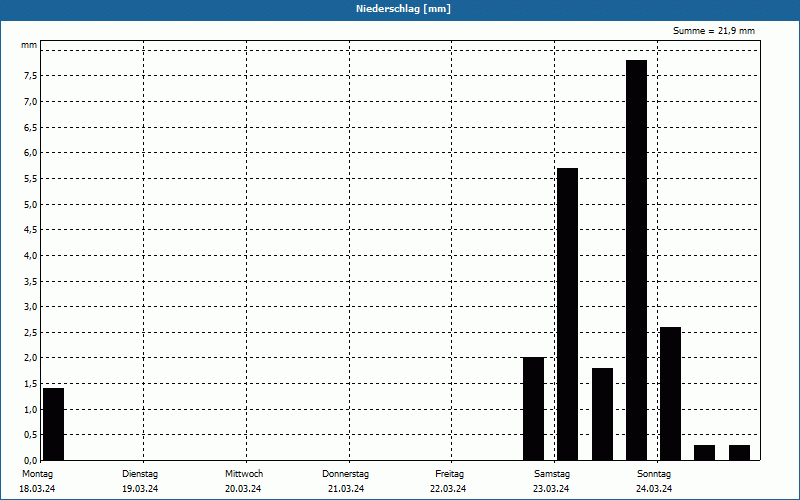Click the date 18.03.24
Image resolution: width=800 pixels, height=500 pixels.
tap(37, 489)
